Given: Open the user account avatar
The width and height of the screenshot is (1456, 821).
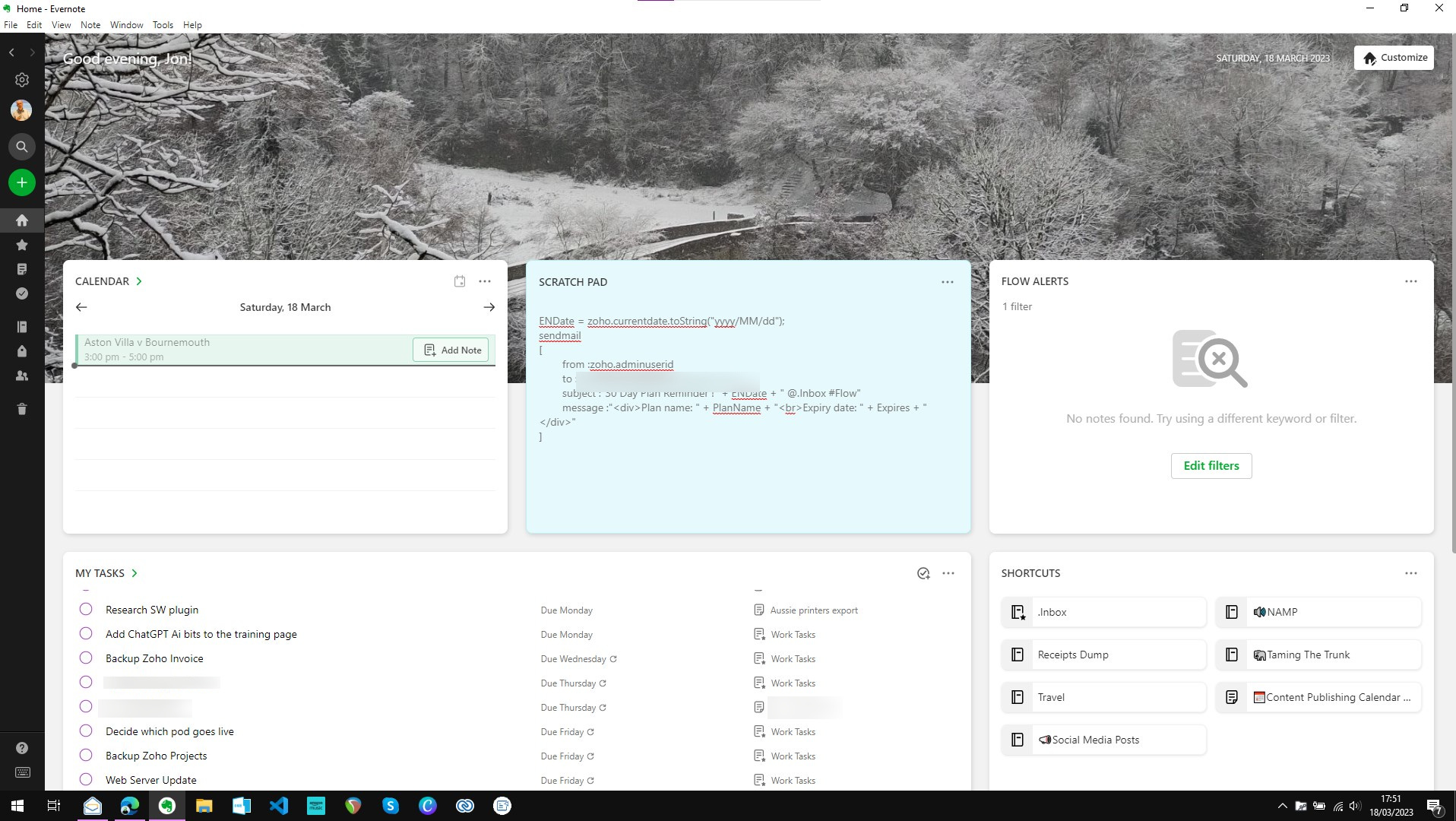Looking at the screenshot, I should coord(21,110).
